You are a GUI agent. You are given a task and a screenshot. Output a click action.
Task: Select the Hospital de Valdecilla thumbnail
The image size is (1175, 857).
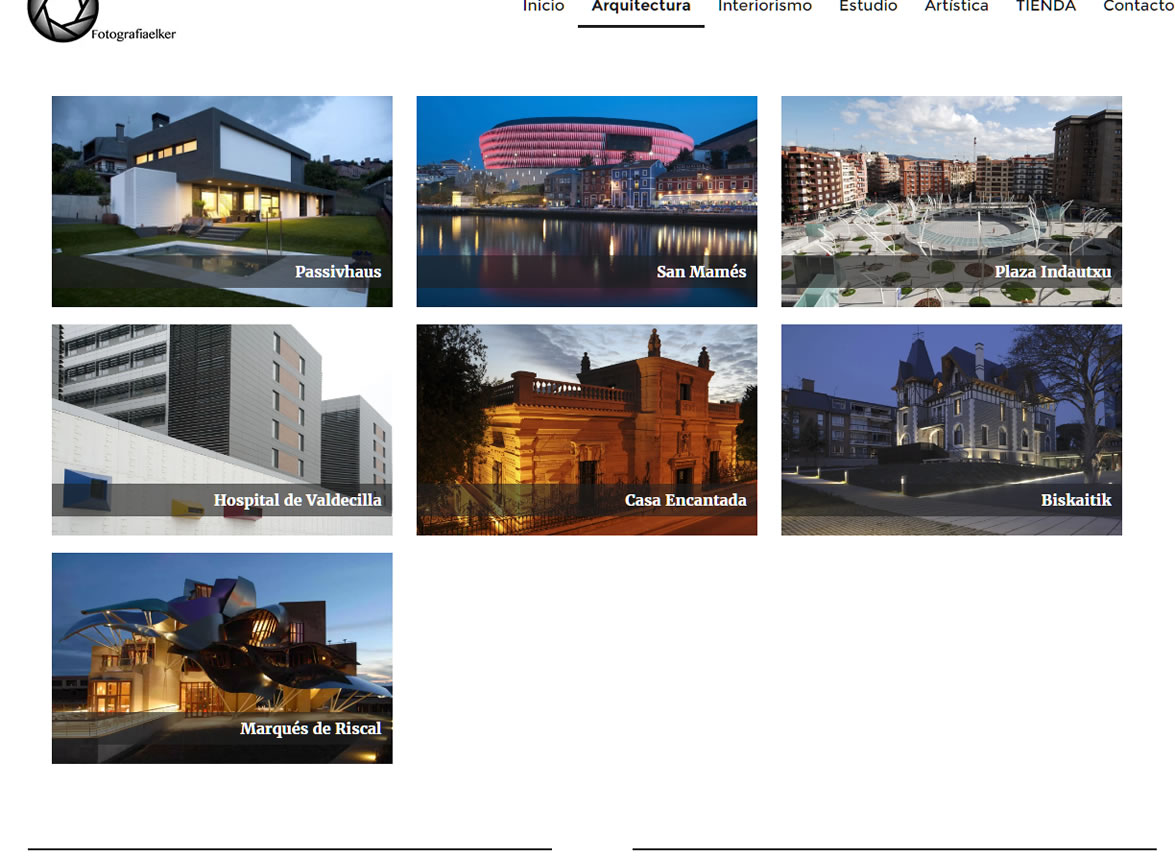point(222,429)
